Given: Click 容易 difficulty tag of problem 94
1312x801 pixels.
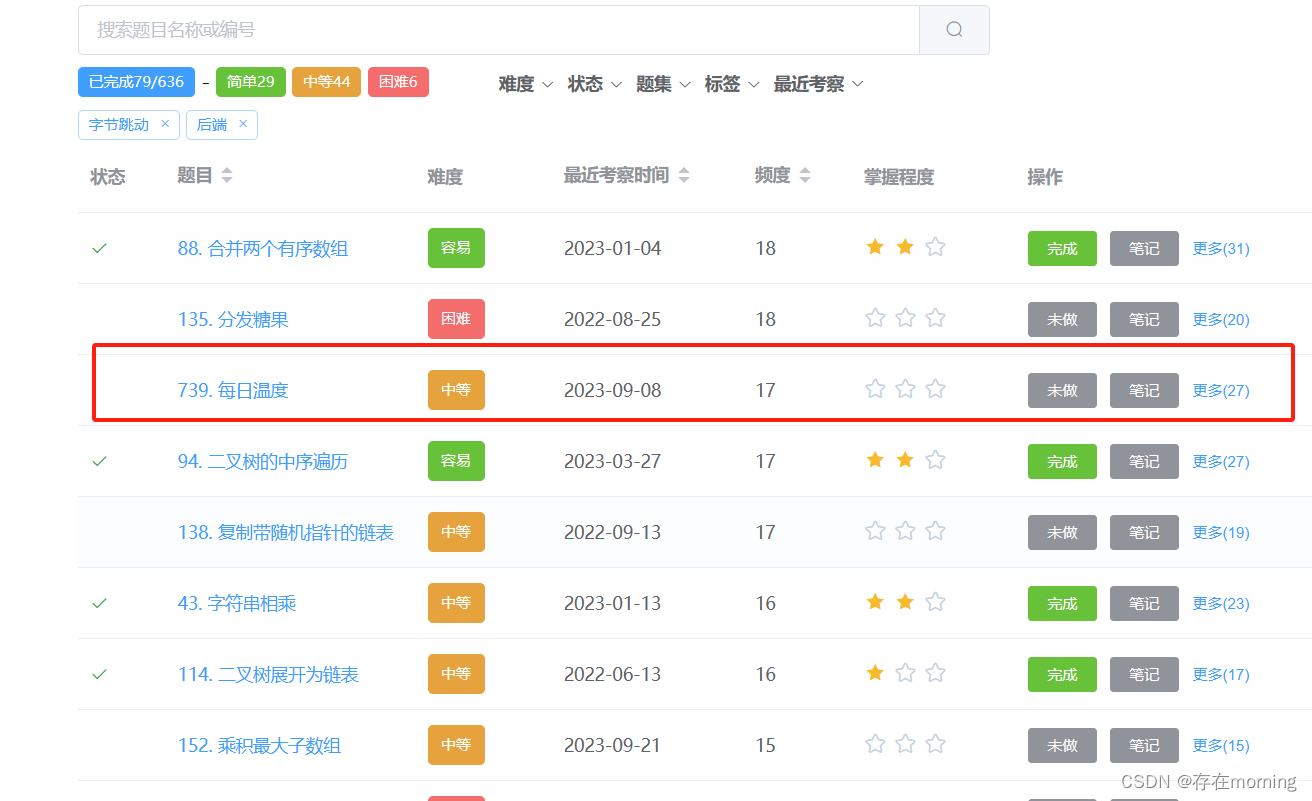Looking at the screenshot, I should [x=456, y=461].
